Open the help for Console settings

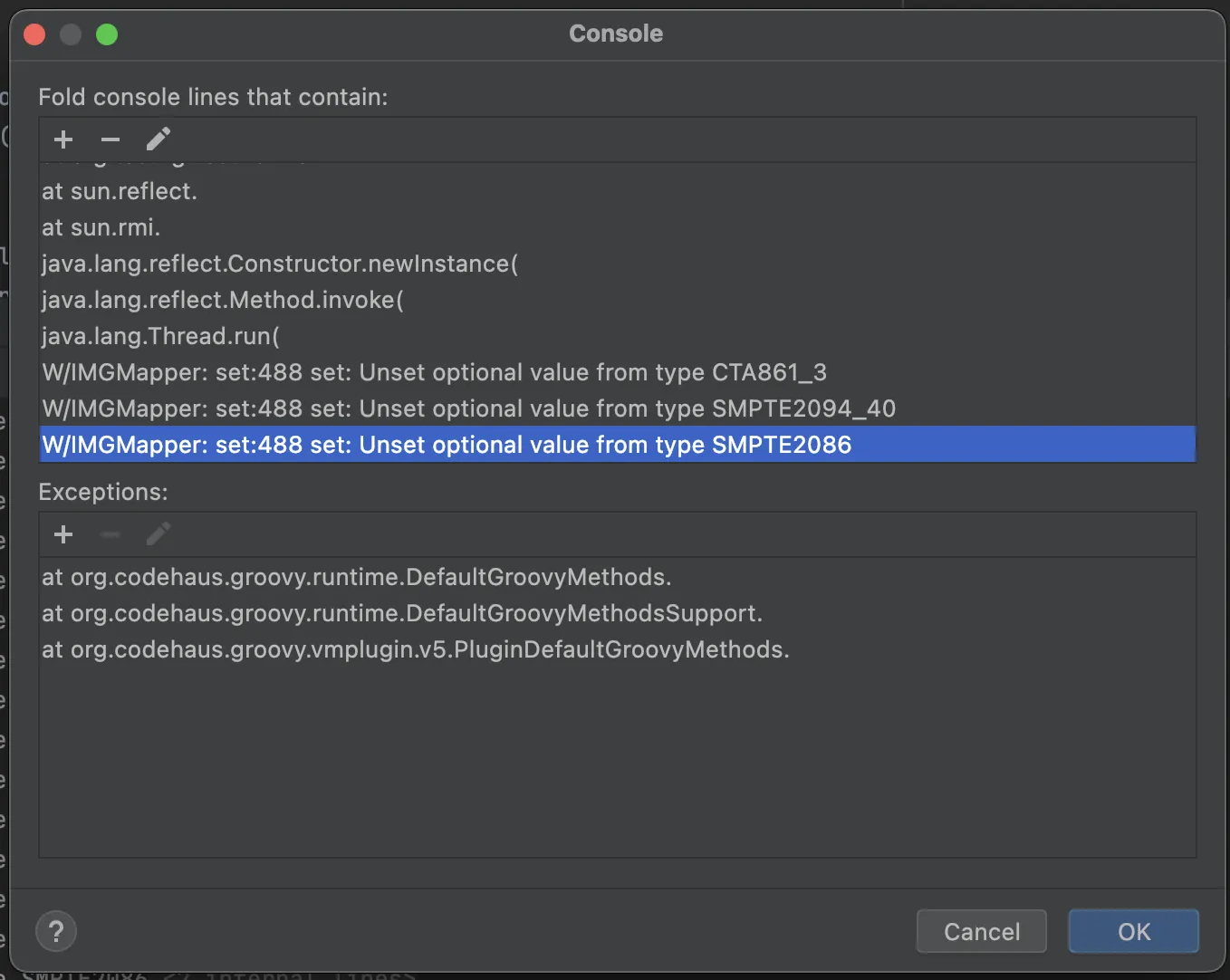(x=56, y=931)
